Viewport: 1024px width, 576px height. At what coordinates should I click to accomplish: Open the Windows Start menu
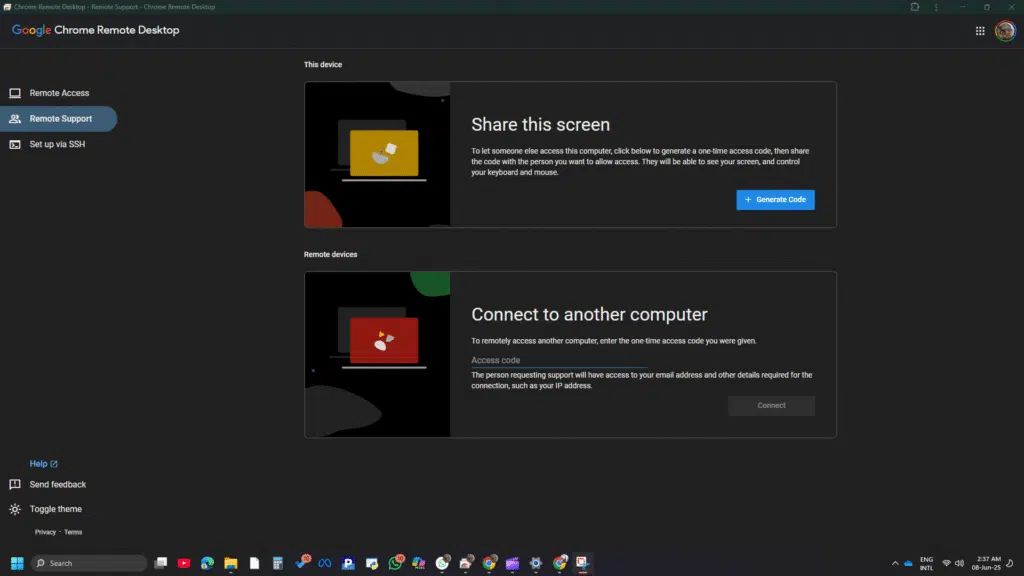pyautogui.click(x=17, y=563)
